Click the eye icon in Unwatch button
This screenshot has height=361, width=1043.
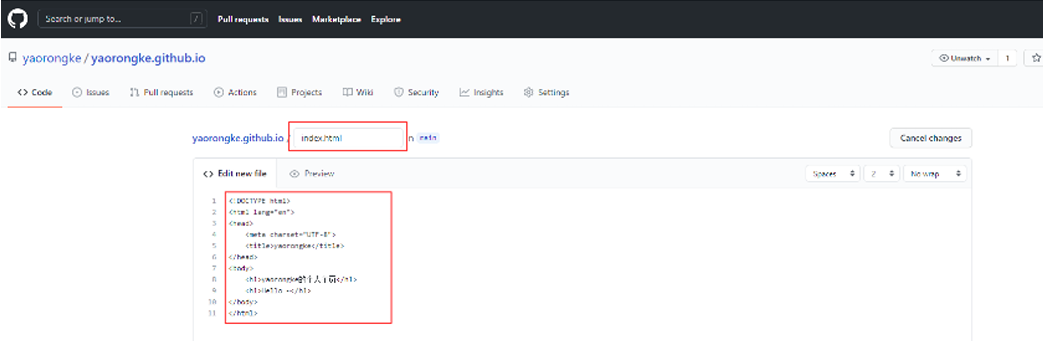click(943, 59)
